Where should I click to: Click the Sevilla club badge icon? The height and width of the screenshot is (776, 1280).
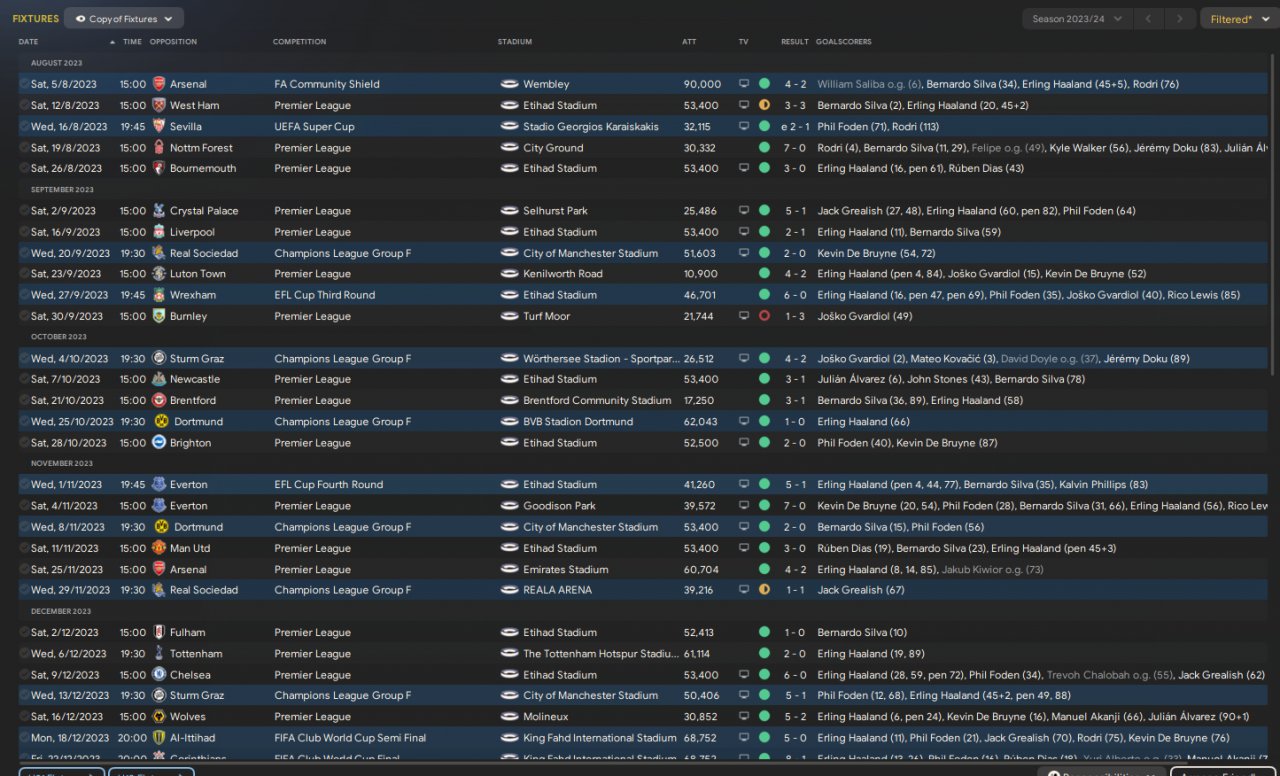coord(158,127)
